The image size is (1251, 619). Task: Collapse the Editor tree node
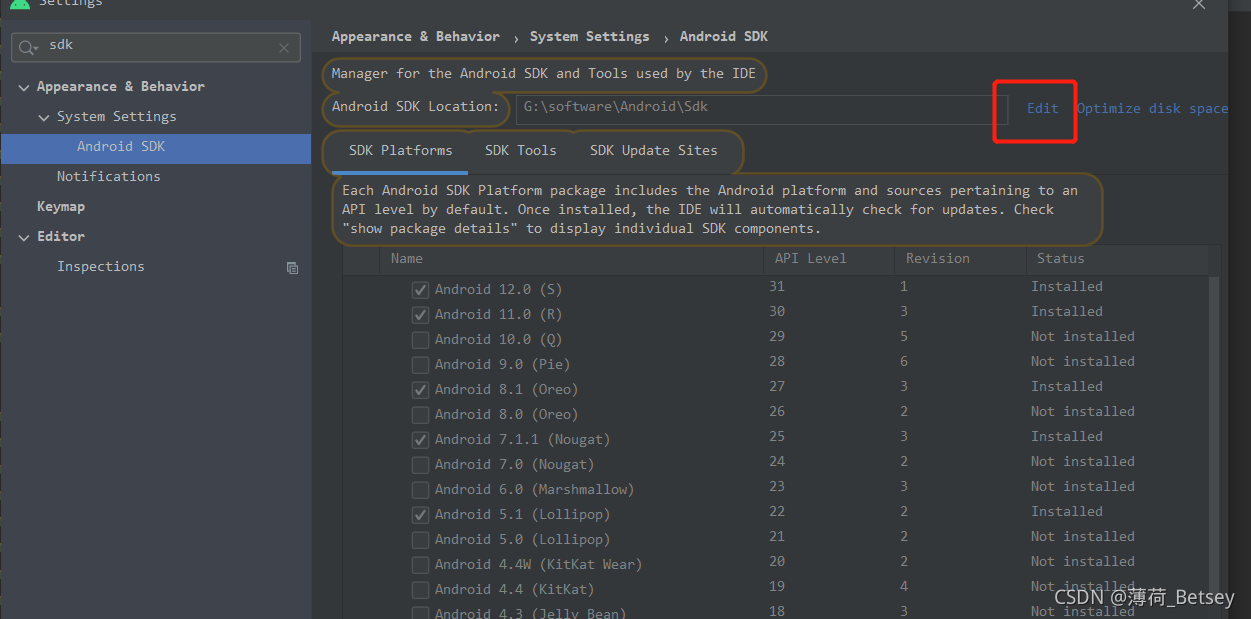(24, 237)
